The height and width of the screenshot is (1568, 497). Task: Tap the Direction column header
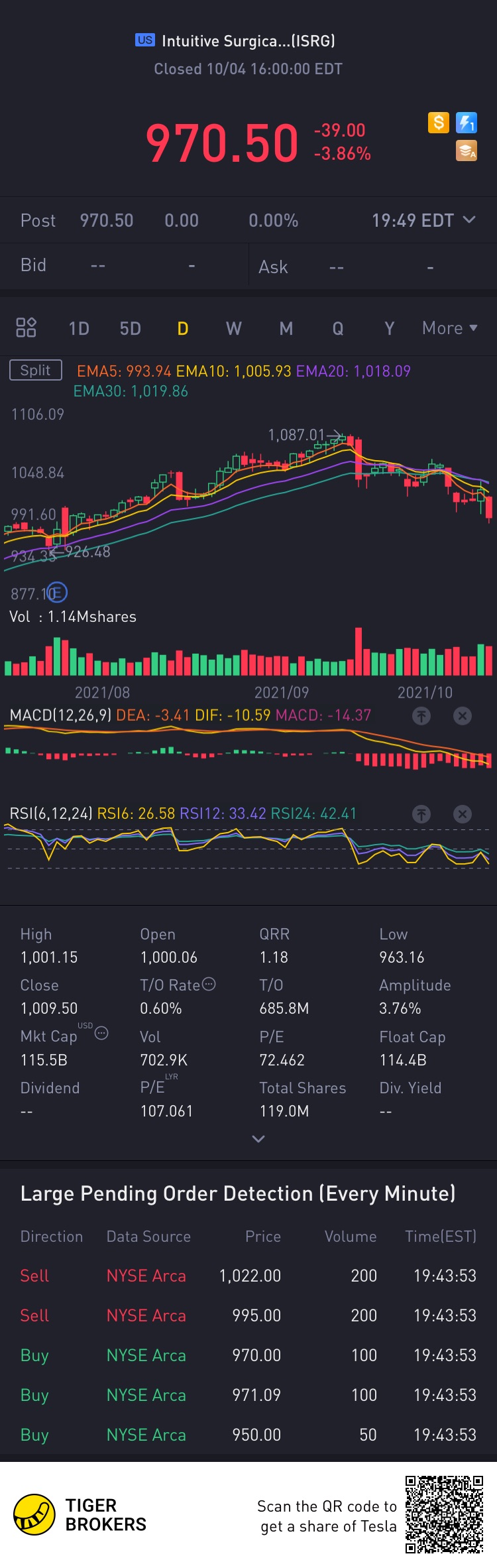52,1236
